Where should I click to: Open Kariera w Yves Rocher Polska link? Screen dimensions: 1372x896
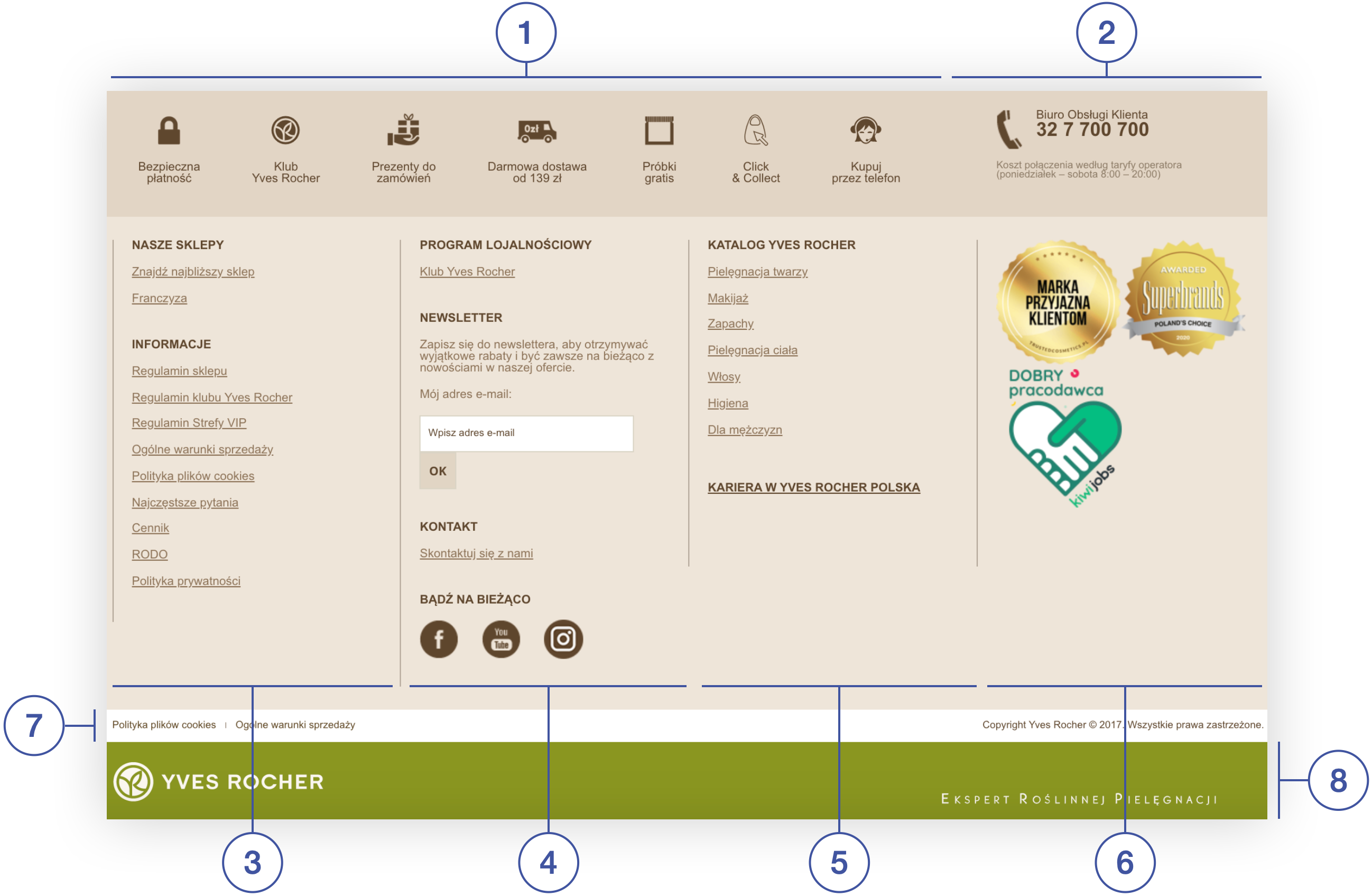(x=813, y=487)
